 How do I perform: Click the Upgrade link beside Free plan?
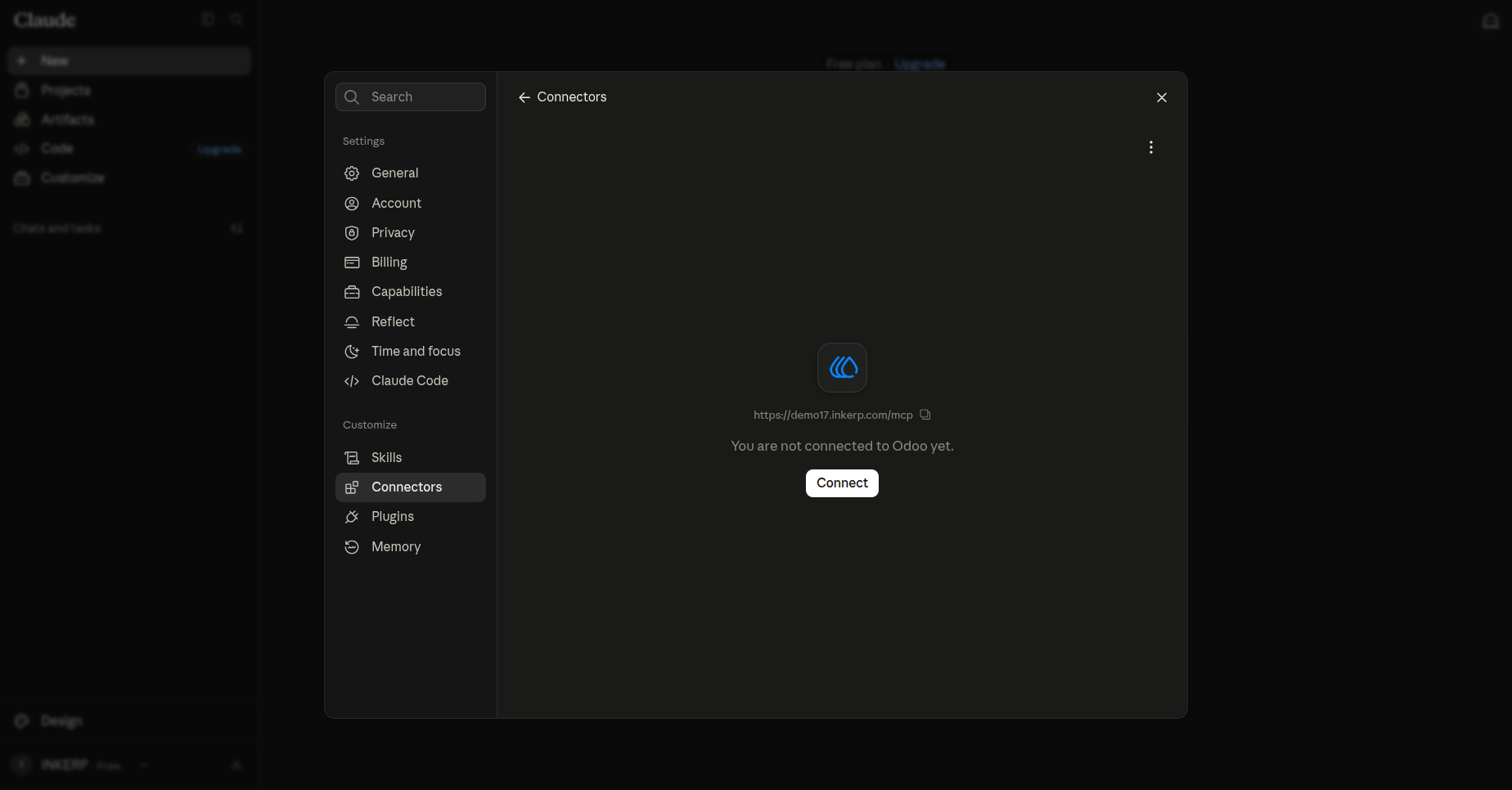pos(920,64)
